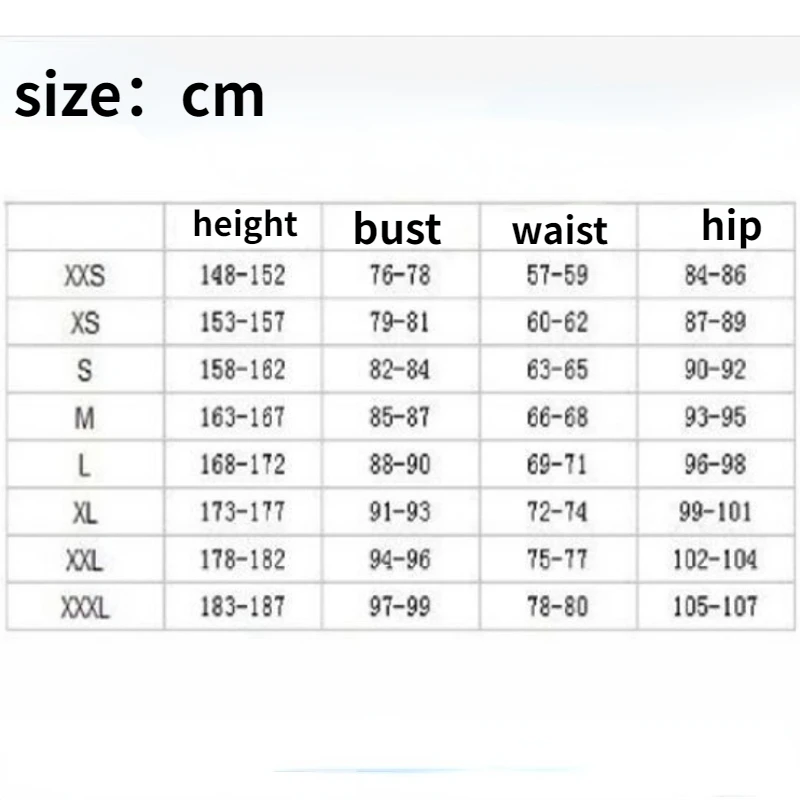
Task: Click the hip column header
Action: [731, 226]
